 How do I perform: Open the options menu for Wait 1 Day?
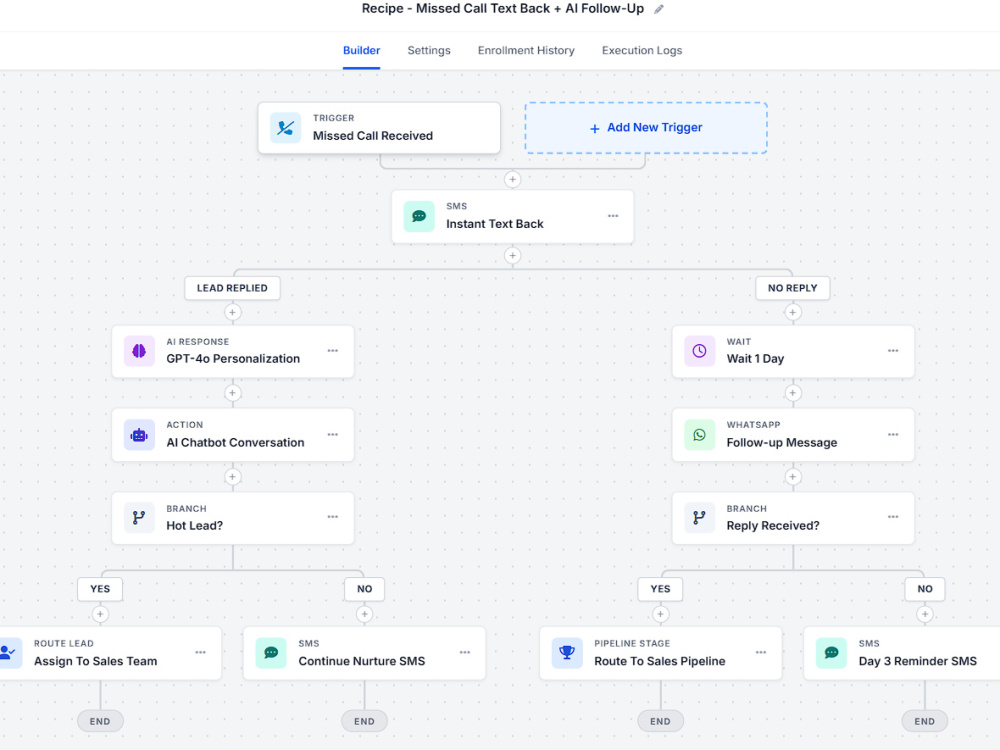point(893,351)
